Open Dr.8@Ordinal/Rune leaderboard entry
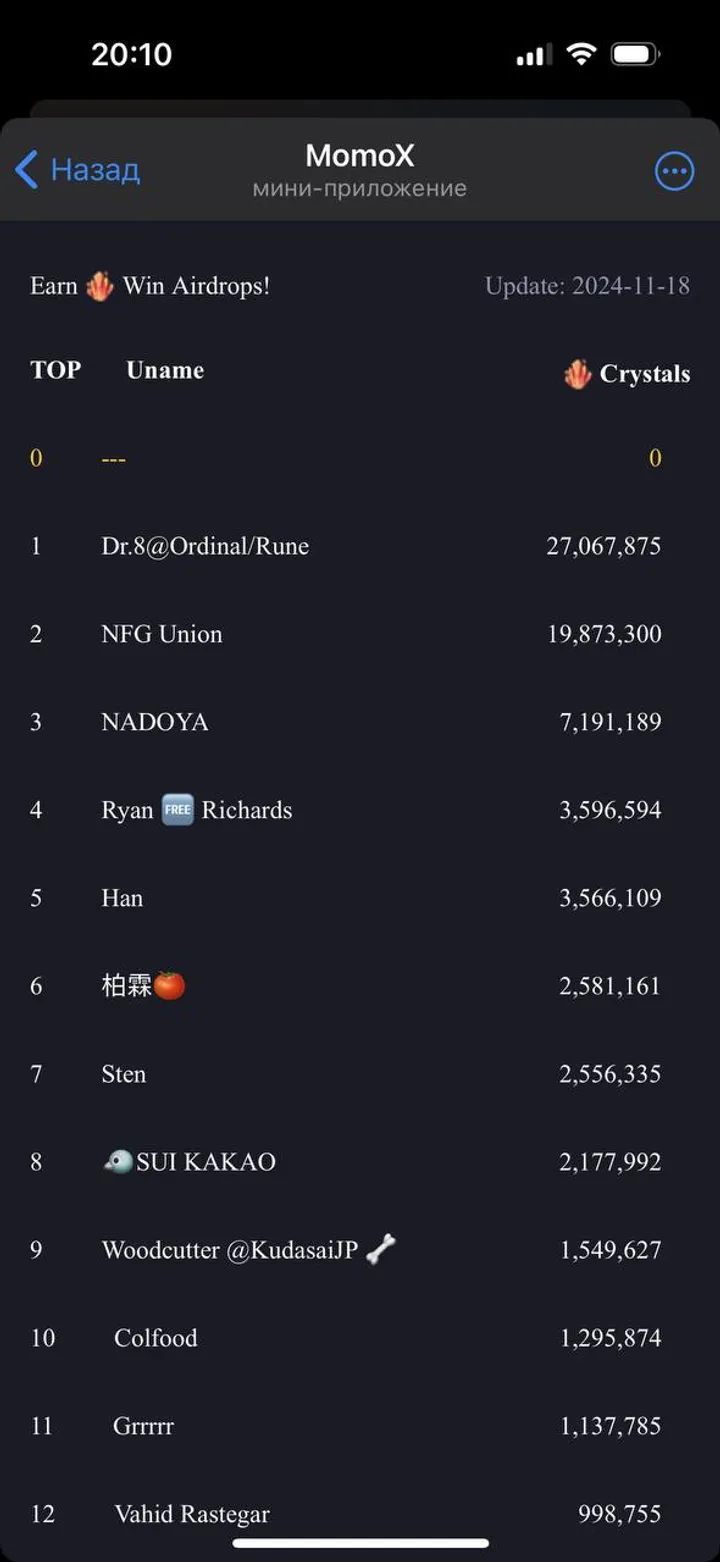The width and height of the screenshot is (720, 1562). coord(205,546)
